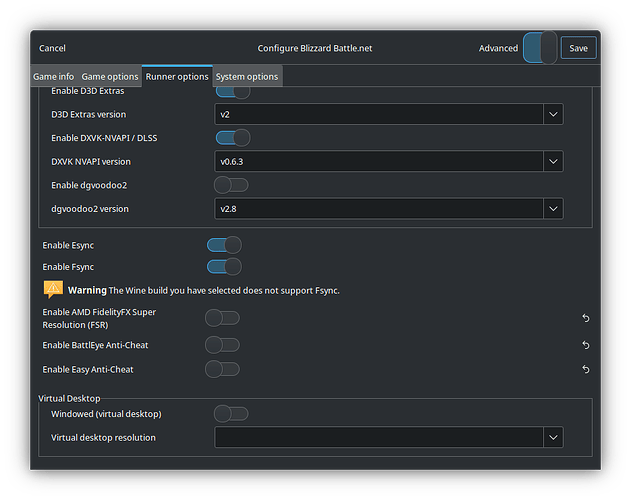Turn on BattlEye Anti-Cheat toggle

coord(222,345)
